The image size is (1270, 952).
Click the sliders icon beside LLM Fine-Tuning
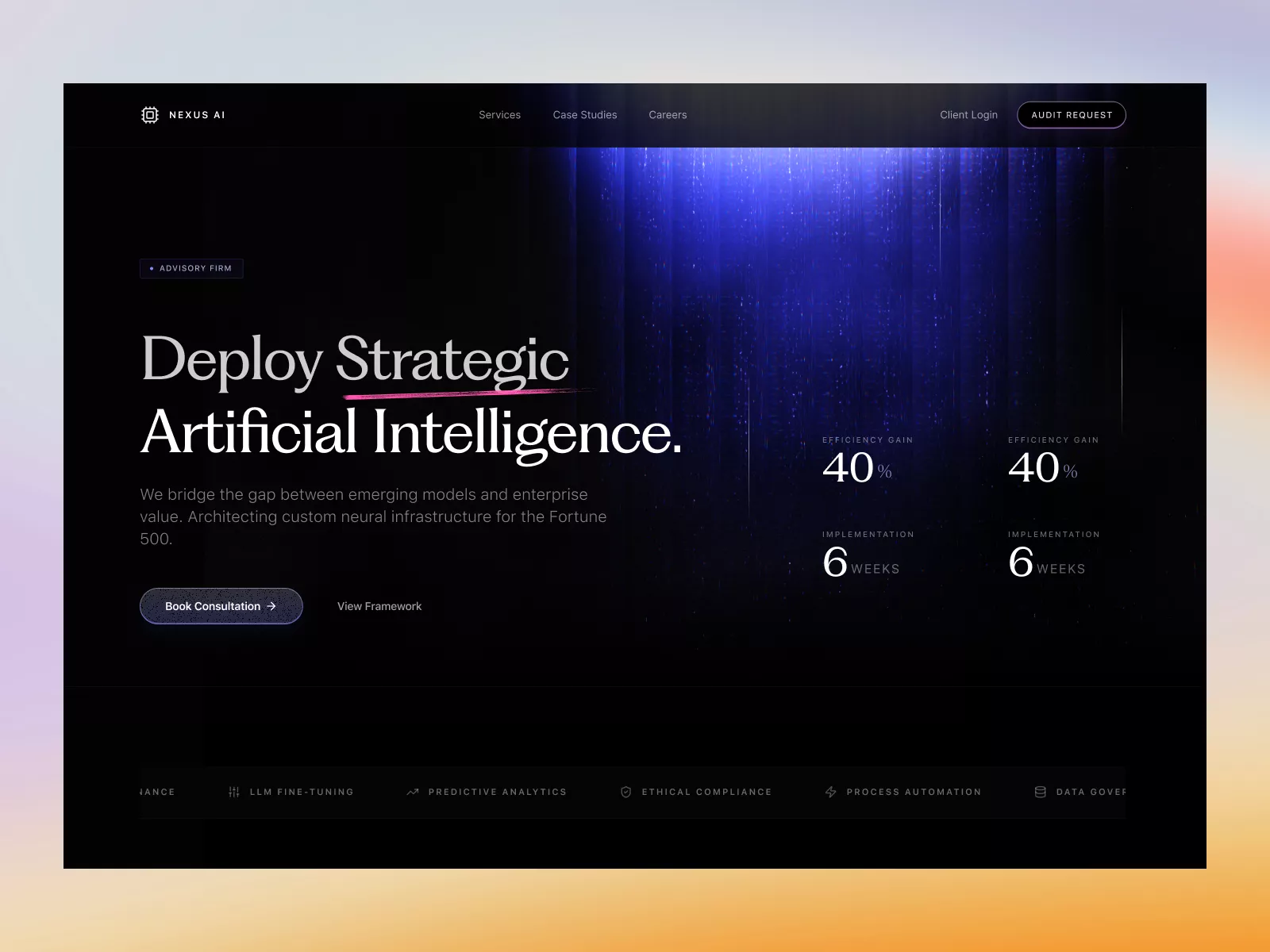[x=234, y=792]
